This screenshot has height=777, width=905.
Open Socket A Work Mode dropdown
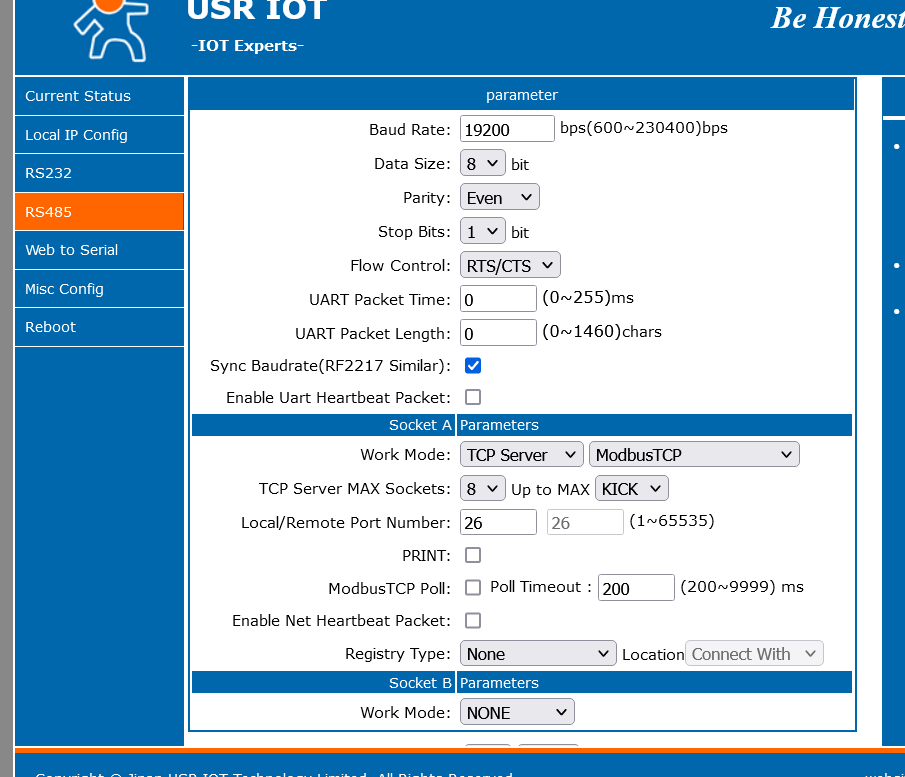coord(521,455)
